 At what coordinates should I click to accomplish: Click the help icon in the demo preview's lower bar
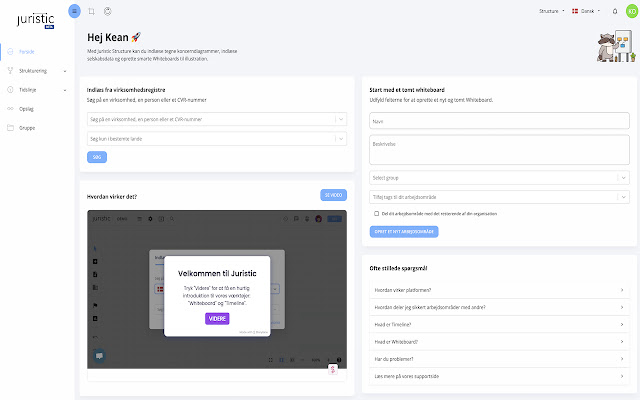tap(339, 360)
